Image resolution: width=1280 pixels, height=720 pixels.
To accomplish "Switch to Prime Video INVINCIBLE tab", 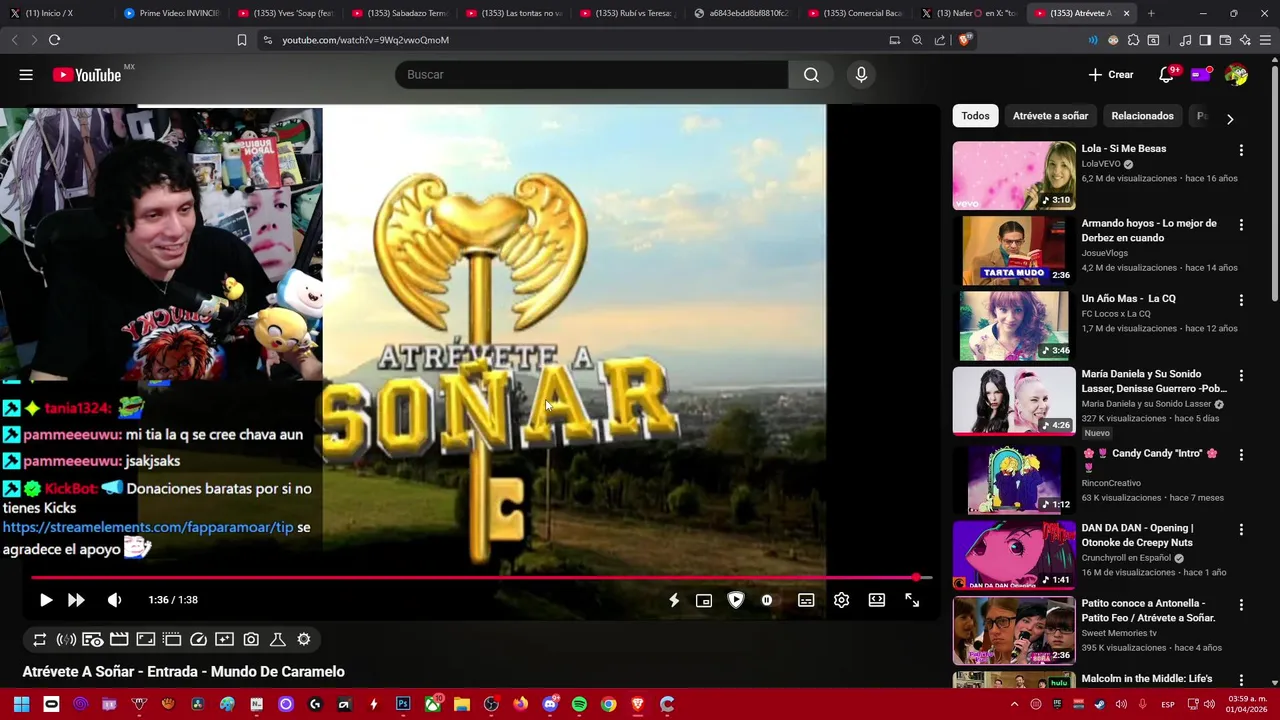I will point(171,13).
